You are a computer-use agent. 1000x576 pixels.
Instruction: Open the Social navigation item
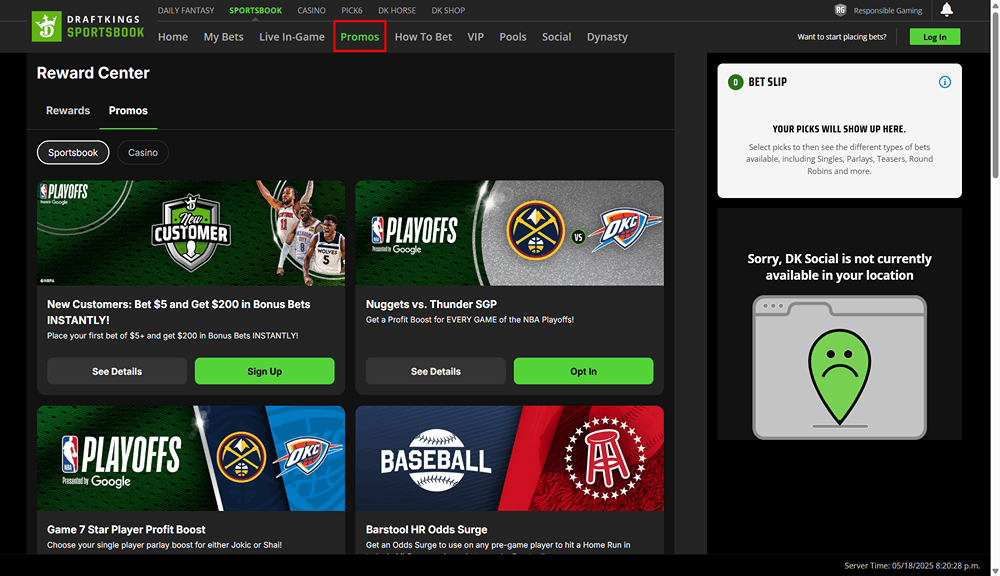pyautogui.click(x=556, y=37)
